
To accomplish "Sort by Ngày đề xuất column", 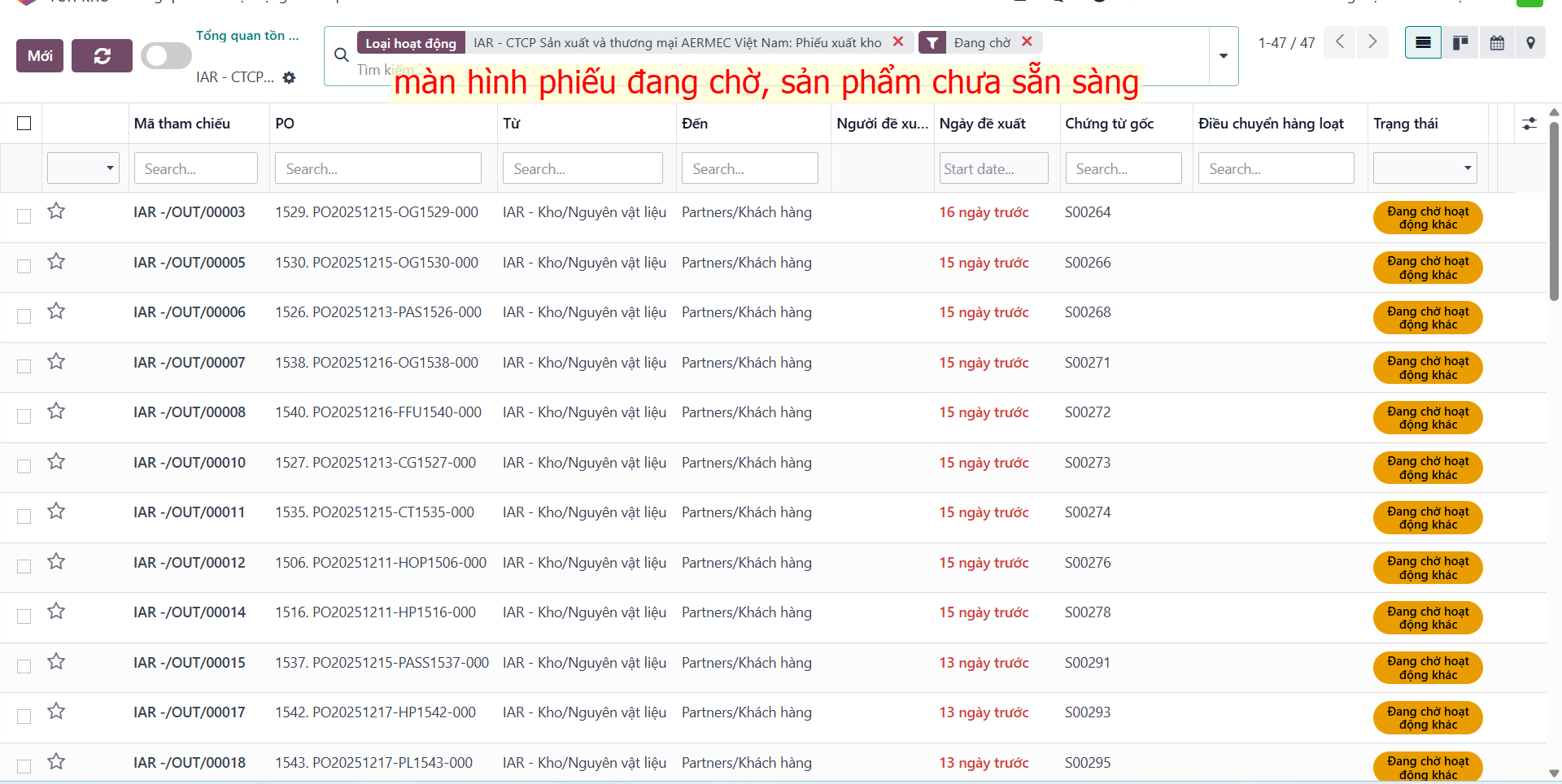I will (982, 124).
